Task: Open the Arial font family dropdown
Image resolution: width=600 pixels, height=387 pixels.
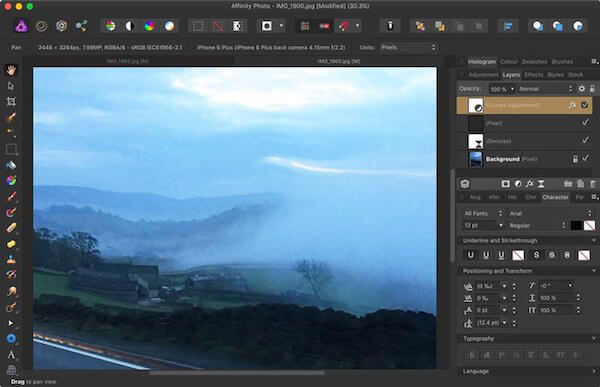Action: click(550, 213)
